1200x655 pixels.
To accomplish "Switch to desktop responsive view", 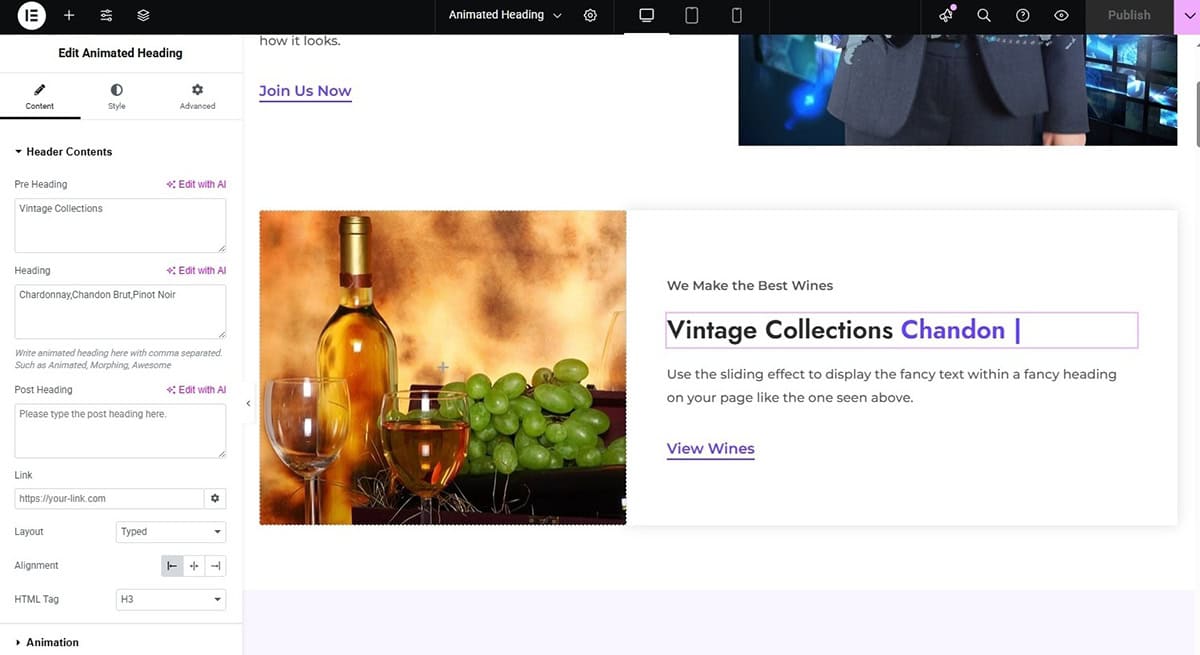I will [x=647, y=15].
